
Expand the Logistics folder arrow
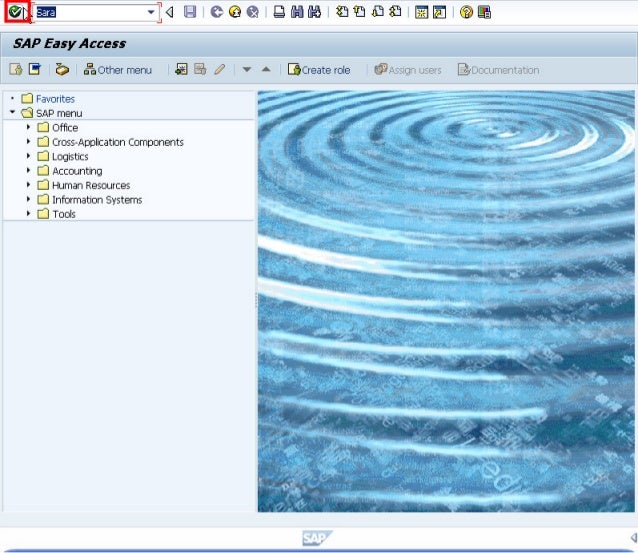point(28,156)
